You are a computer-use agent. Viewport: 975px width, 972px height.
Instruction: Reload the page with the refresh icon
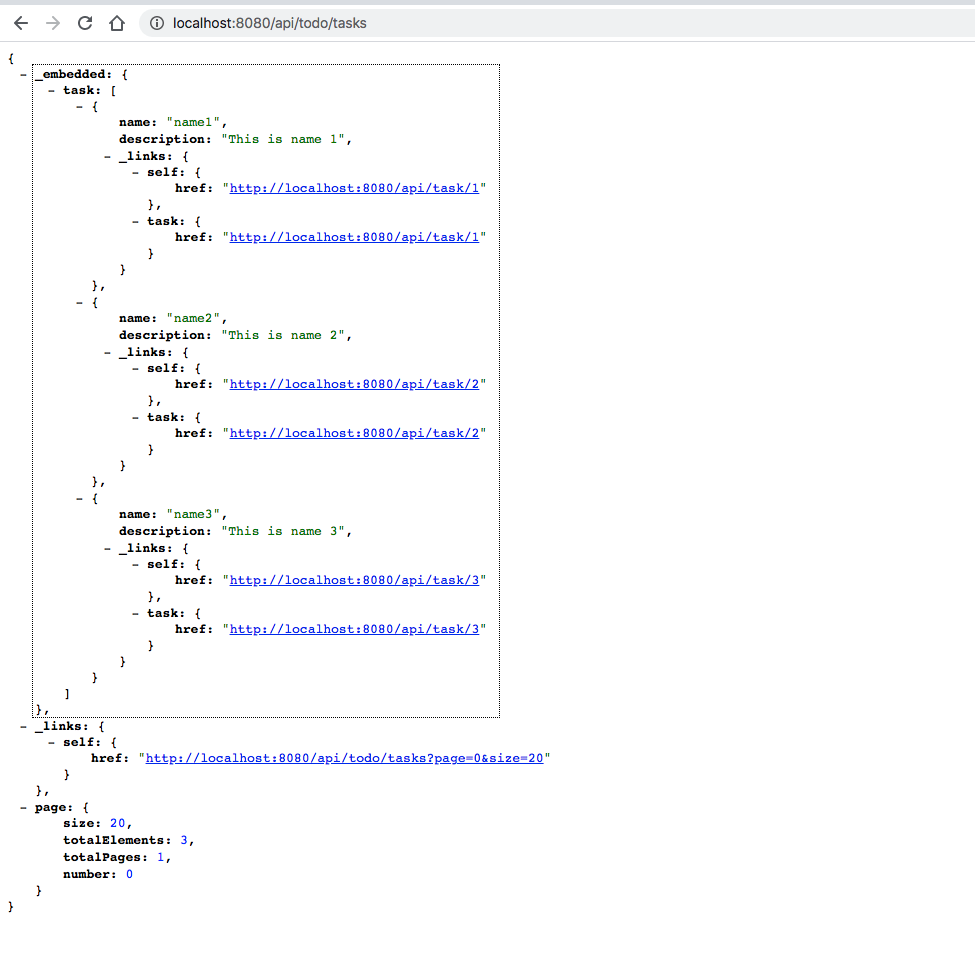84,22
